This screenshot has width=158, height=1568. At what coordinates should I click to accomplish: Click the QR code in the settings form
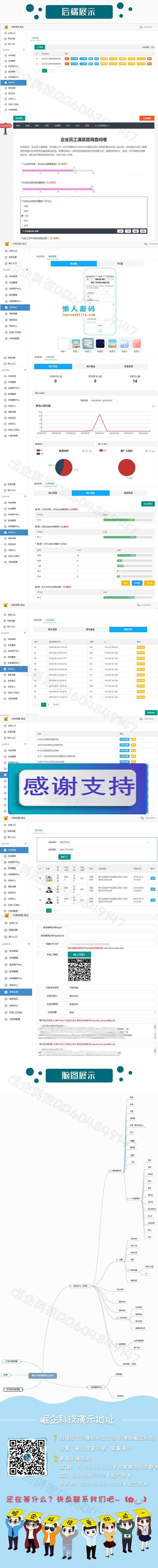79,970
